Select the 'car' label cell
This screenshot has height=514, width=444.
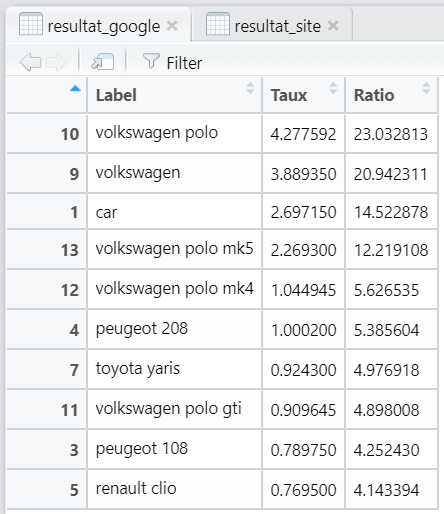pyautogui.click(x=174, y=212)
